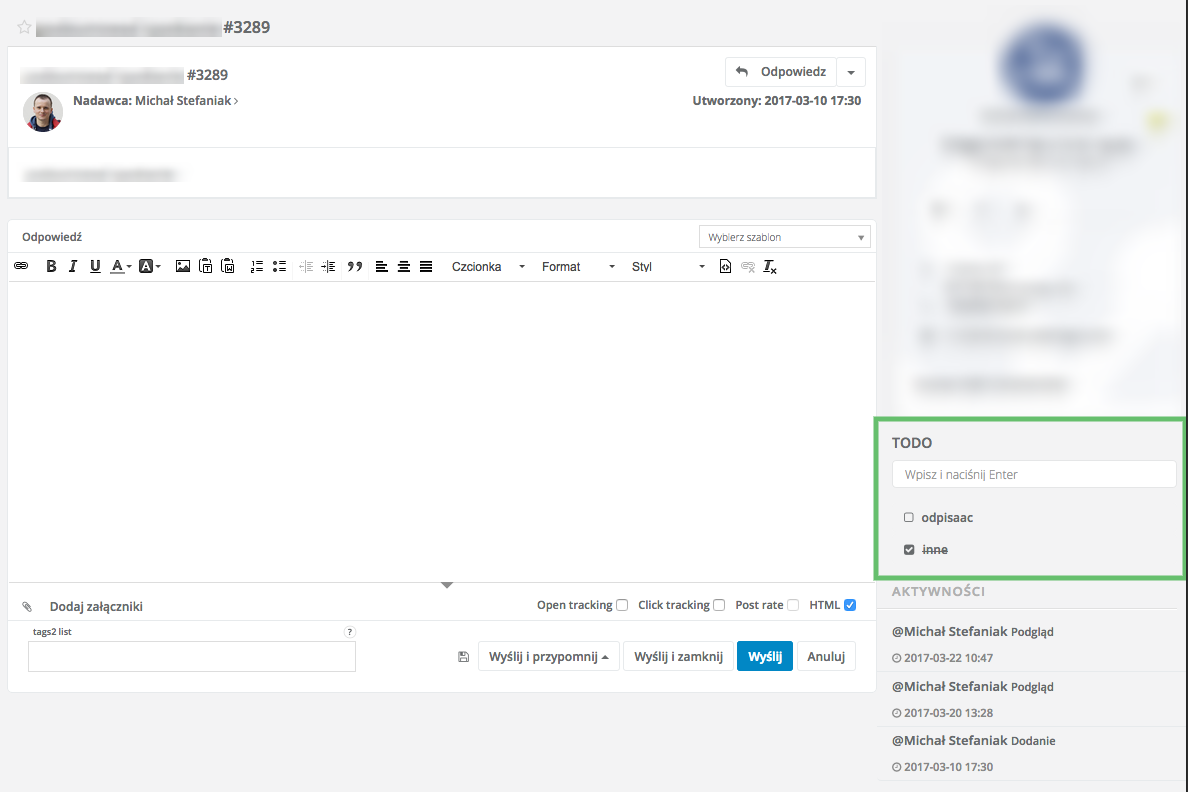Insert a bulleted list
1188x792 pixels.
point(280,266)
